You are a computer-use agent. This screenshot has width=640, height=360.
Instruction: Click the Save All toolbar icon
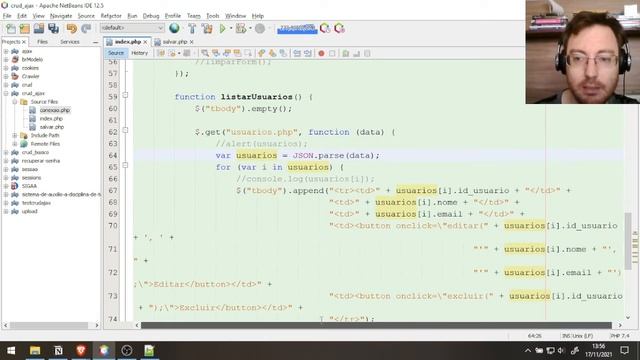53,29
